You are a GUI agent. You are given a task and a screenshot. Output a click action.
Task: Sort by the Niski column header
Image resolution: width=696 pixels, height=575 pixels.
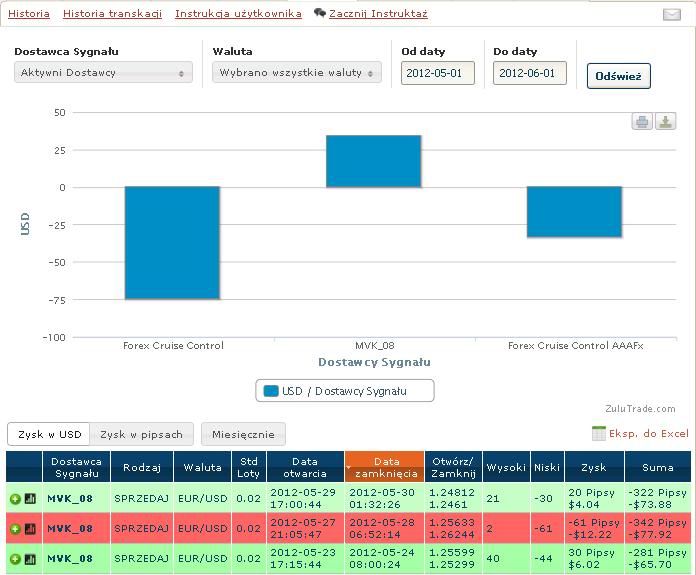[547, 467]
